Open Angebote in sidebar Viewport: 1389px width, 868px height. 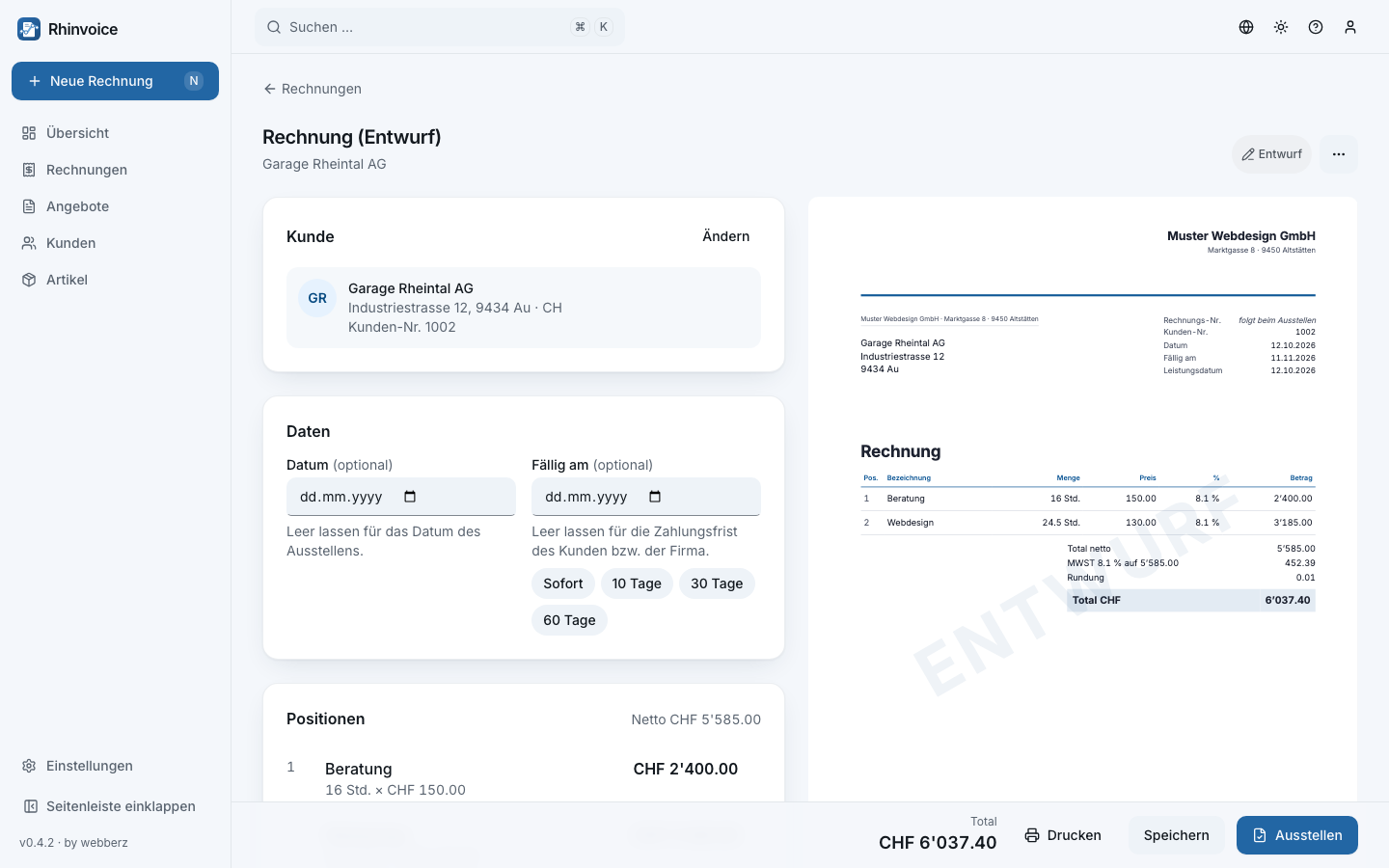(115, 206)
